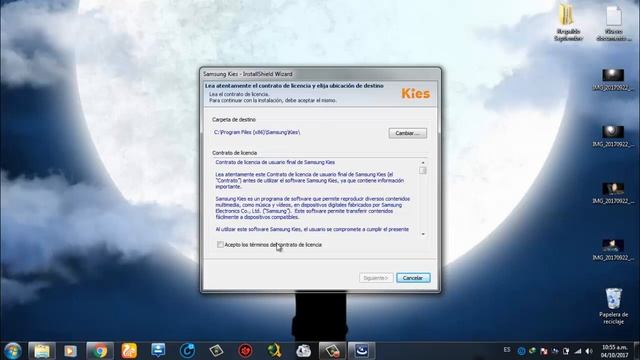Click the Show desktop strip after the clock

click(637, 351)
